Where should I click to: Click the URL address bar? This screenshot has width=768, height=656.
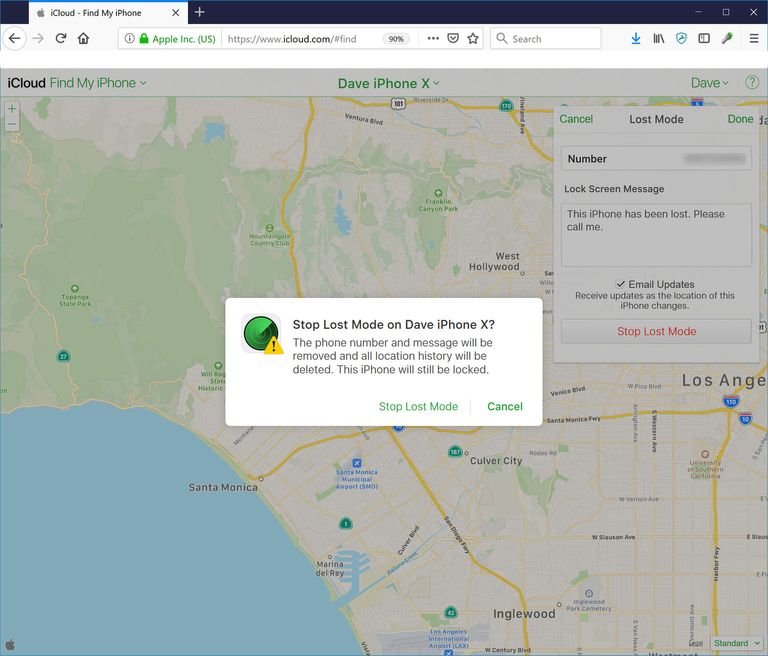pos(299,39)
